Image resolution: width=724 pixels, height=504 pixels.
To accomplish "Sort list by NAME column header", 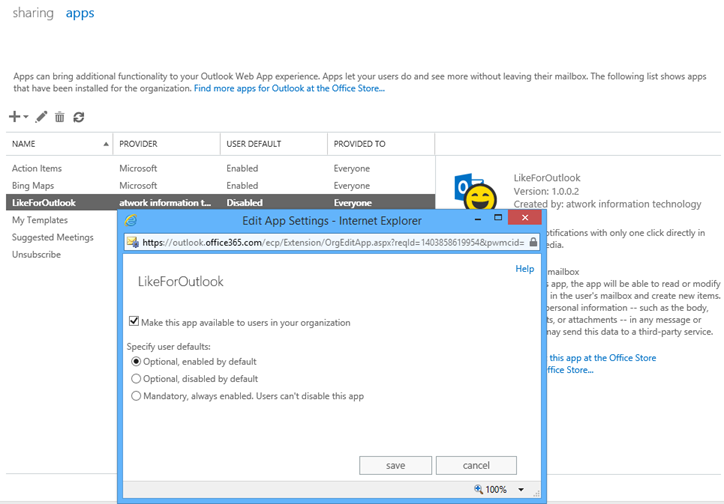I will coord(24,144).
